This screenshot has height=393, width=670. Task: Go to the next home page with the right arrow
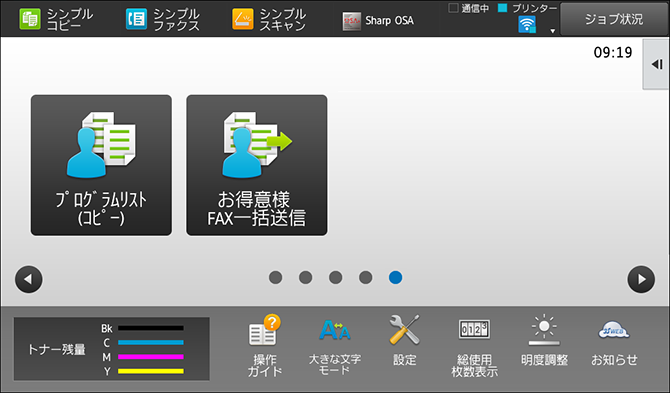coord(641,279)
